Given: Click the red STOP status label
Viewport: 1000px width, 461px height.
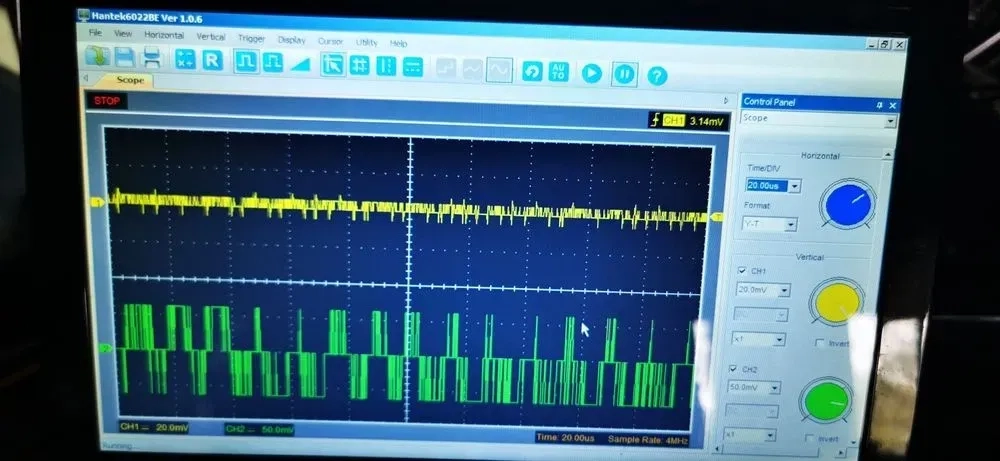Looking at the screenshot, I should coord(107,101).
